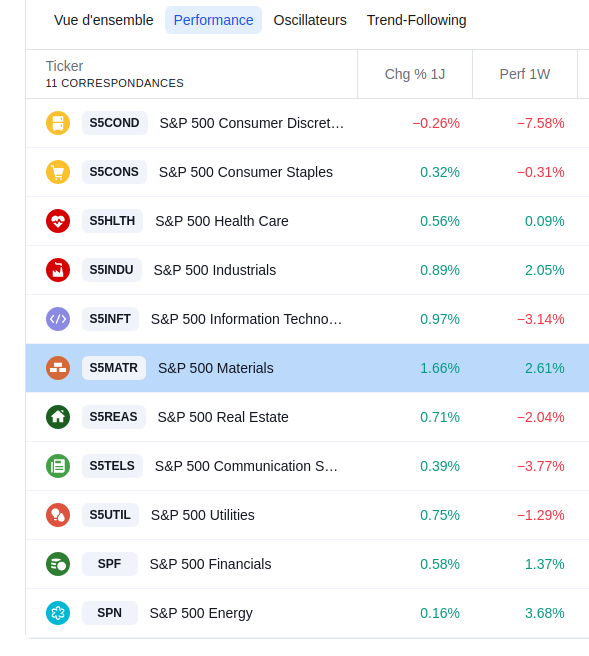Click the 1.66% daily change value
The width and height of the screenshot is (589, 656).
coord(440,368)
